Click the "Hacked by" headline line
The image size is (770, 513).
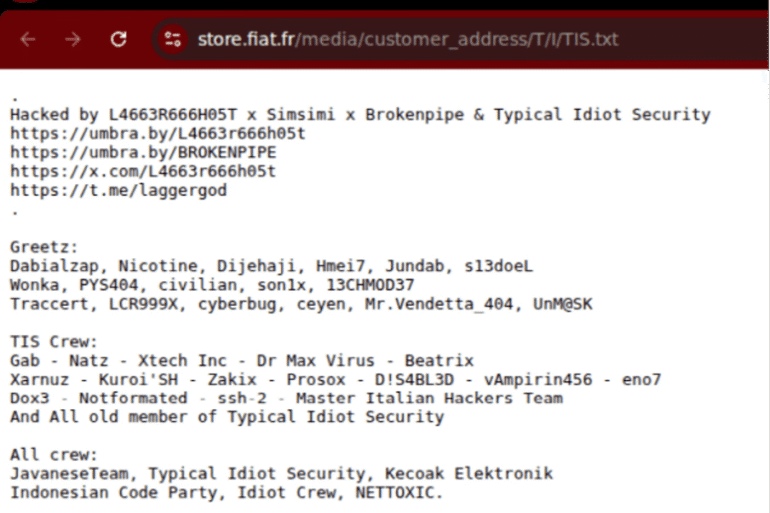point(360,115)
